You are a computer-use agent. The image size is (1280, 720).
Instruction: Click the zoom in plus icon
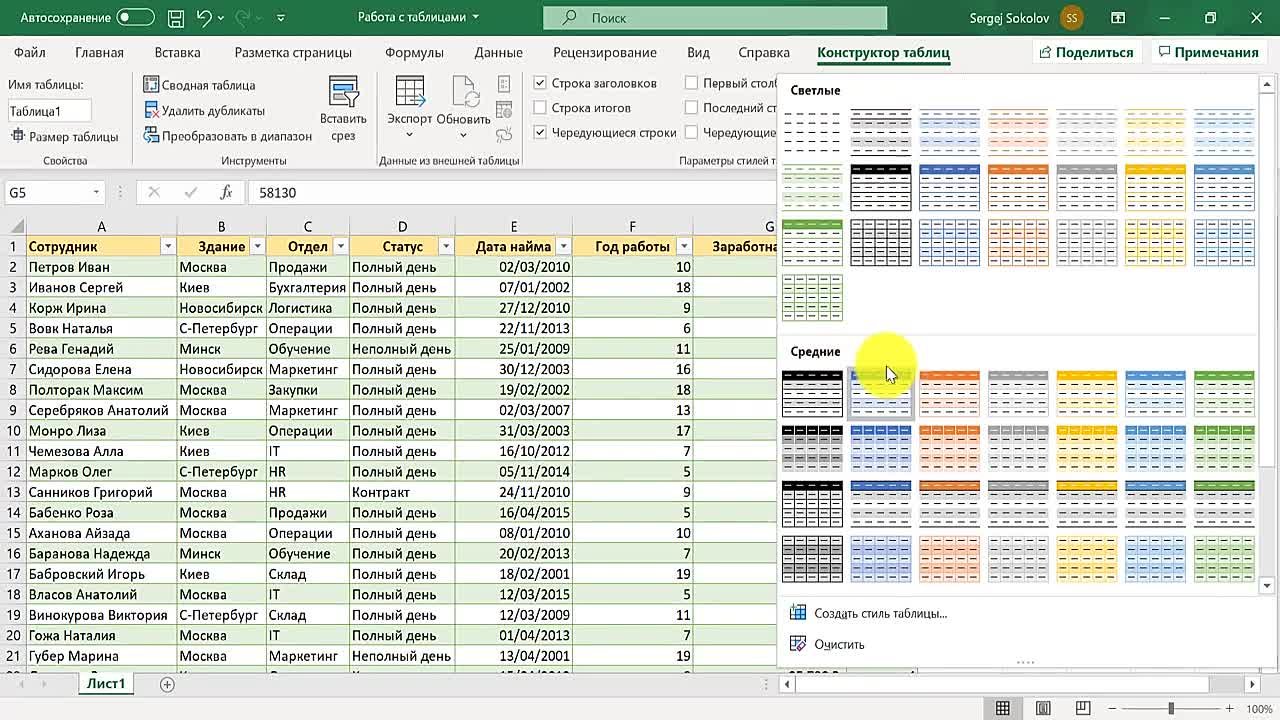pos(1231,709)
